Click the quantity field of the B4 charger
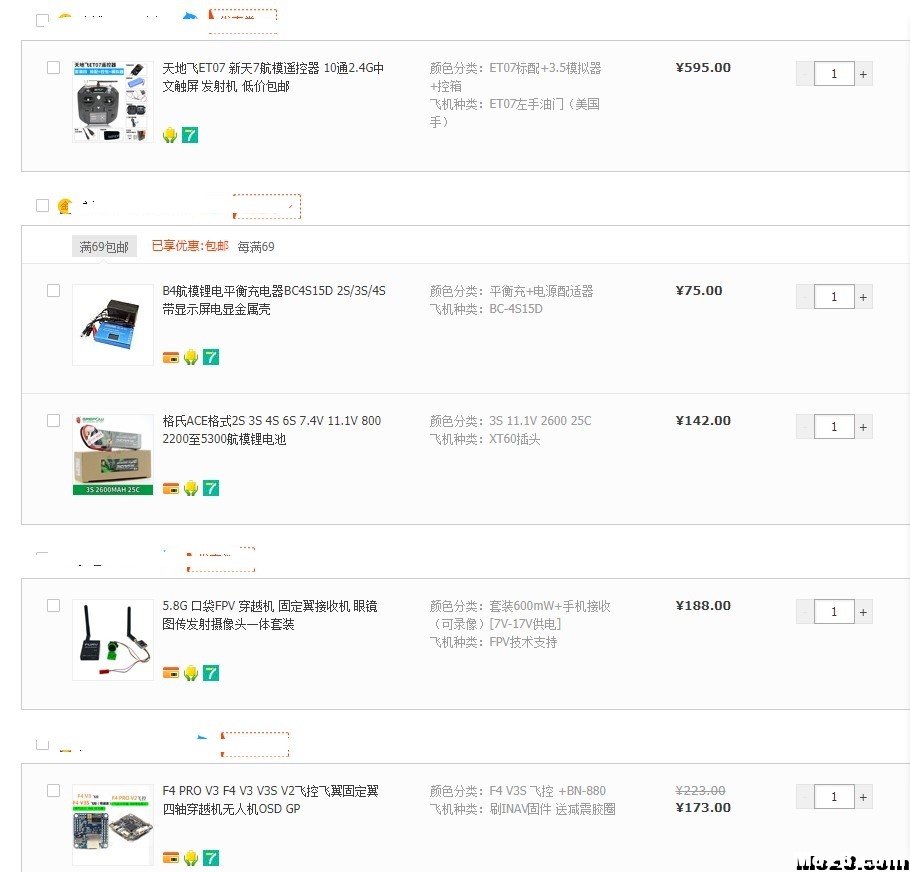This screenshot has height=872, width=910. [x=834, y=296]
